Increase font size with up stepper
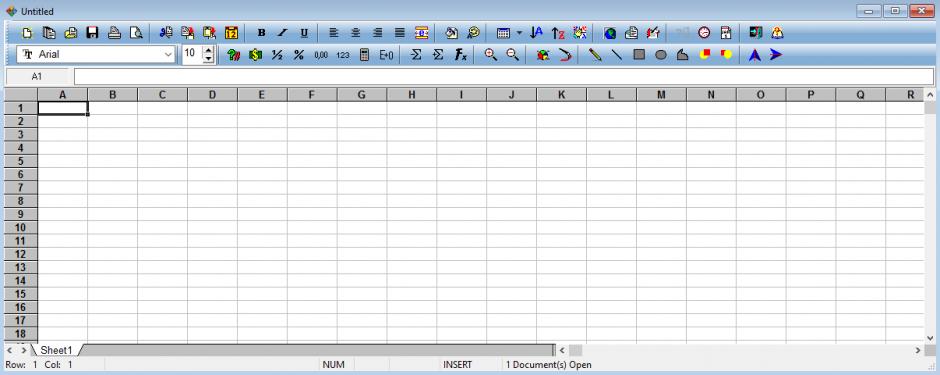The image size is (940, 375). tap(208, 50)
